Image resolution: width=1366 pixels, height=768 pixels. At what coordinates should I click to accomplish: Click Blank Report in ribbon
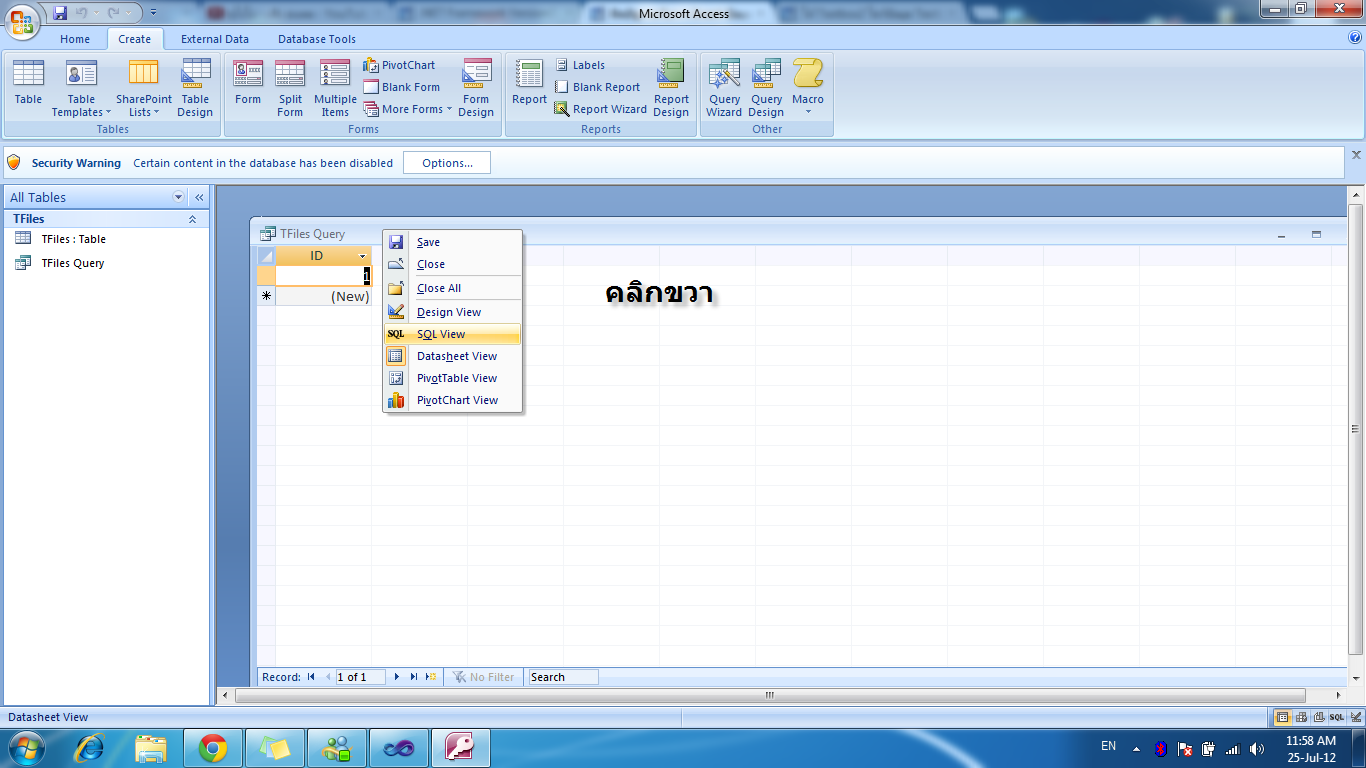pos(597,87)
